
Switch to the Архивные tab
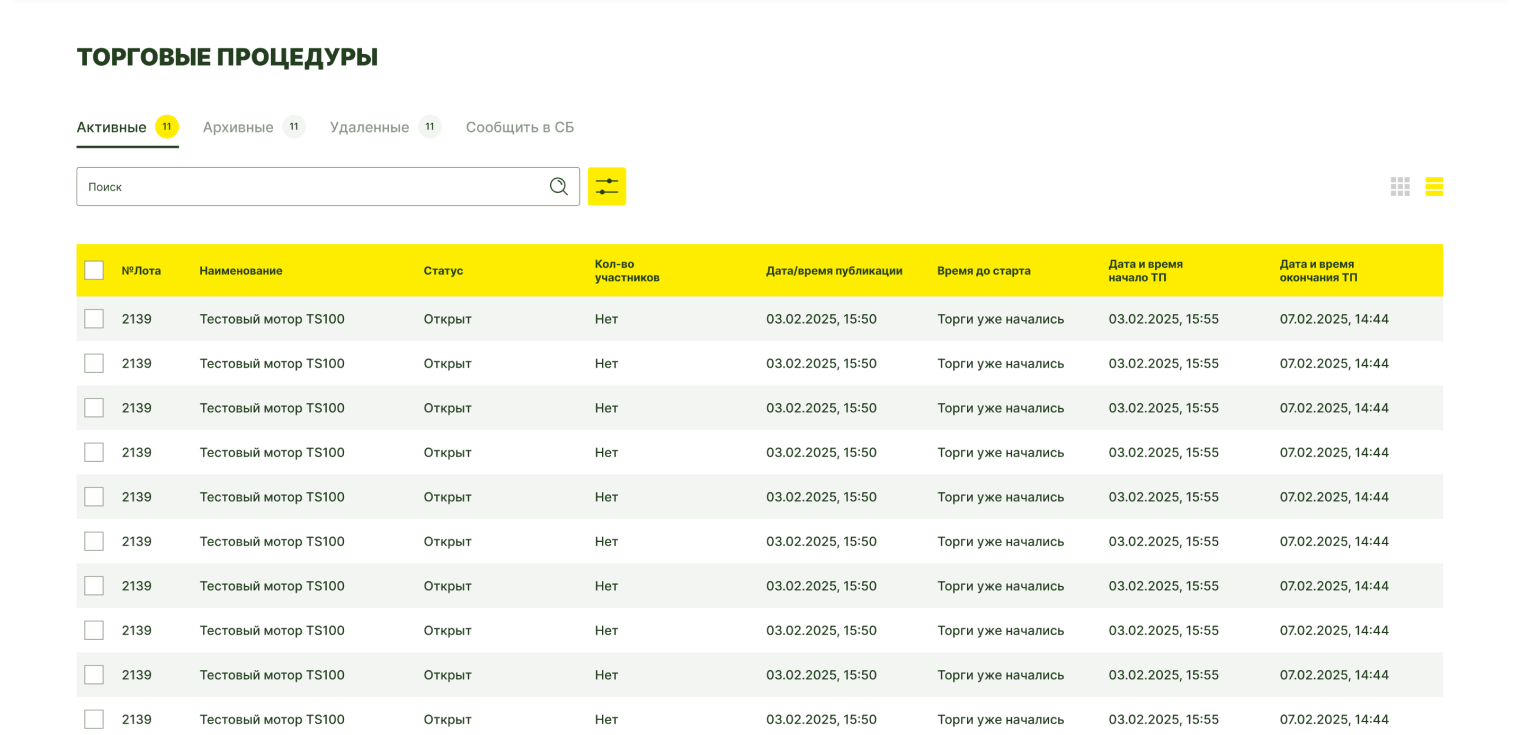[253, 127]
